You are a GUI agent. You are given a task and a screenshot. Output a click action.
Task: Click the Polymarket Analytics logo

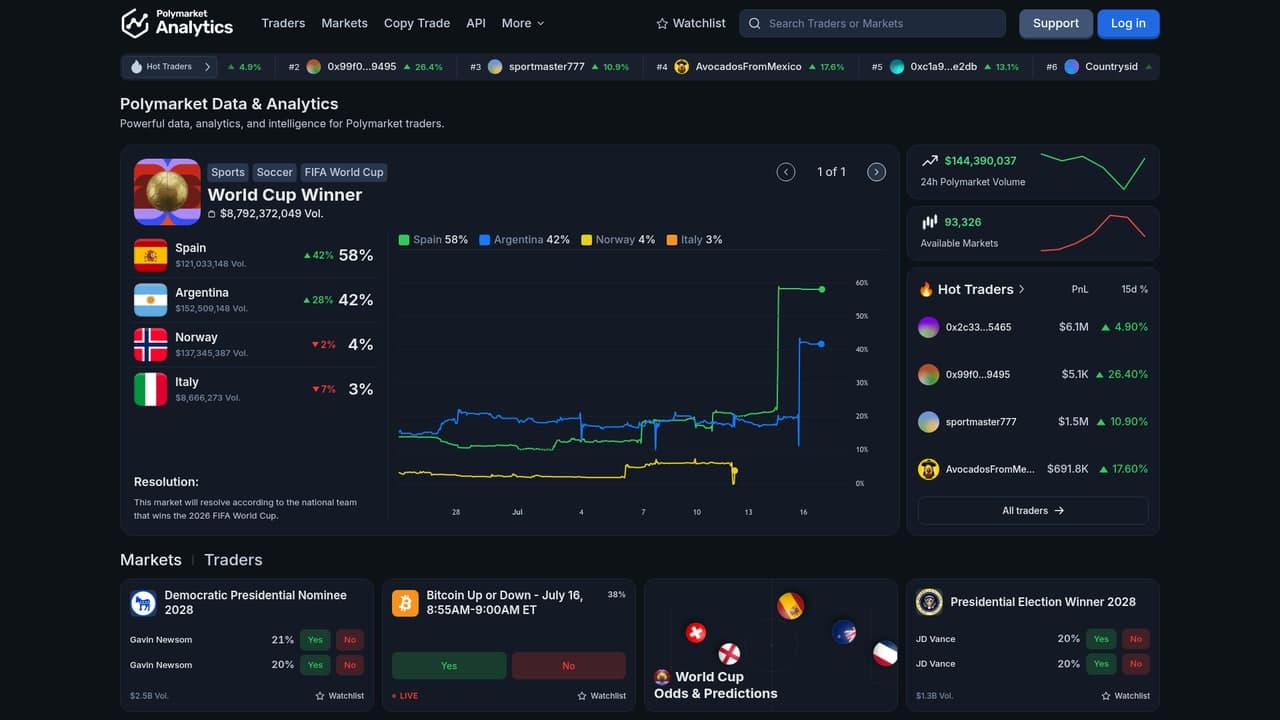177,23
